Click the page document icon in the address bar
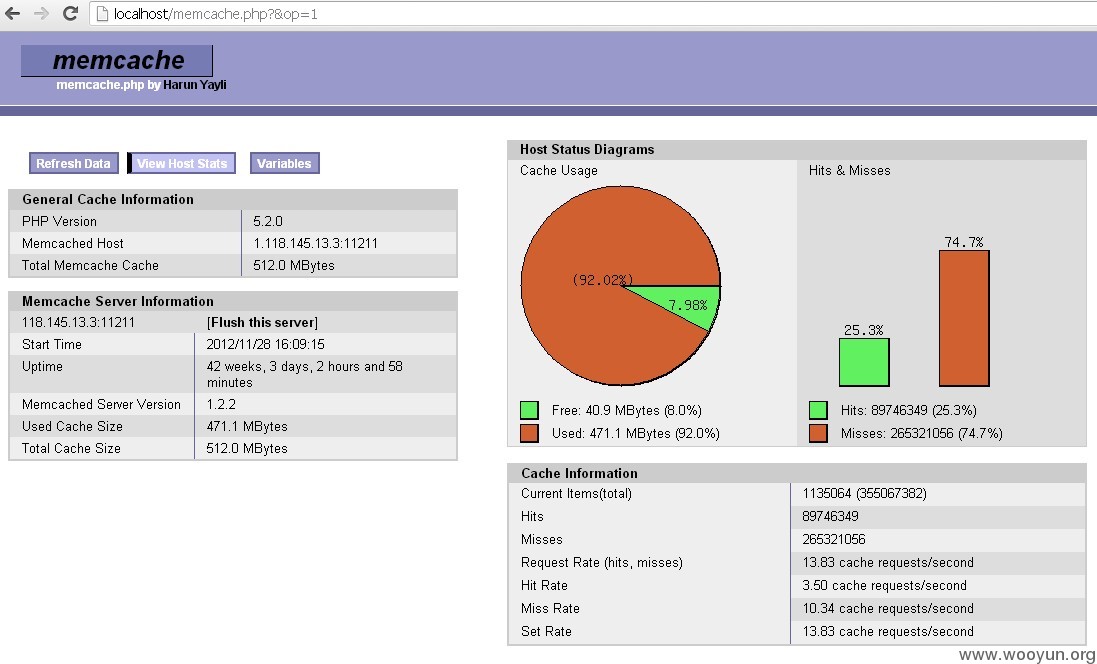Viewport: 1097px width, 664px height. click(102, 13)
